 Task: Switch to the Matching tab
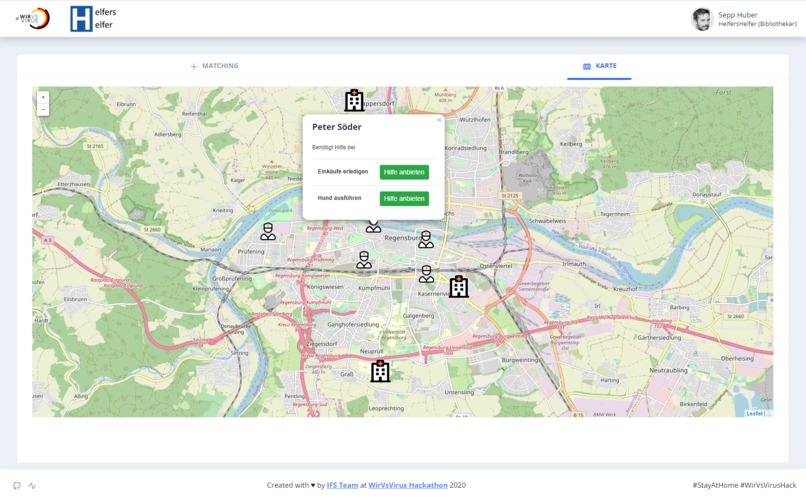coord(214,66)
